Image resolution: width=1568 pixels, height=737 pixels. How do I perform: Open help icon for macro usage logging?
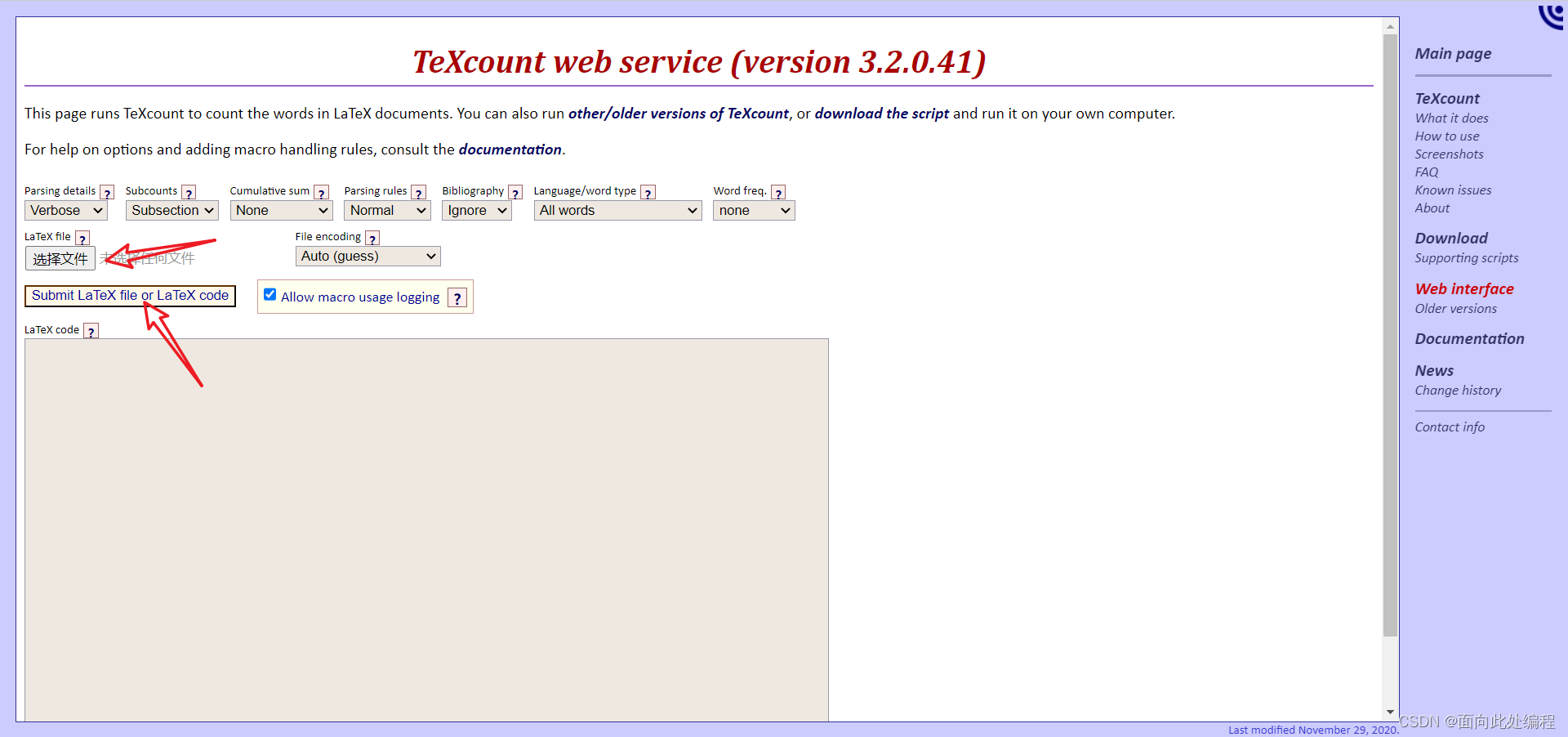click(x=457, y=298)
